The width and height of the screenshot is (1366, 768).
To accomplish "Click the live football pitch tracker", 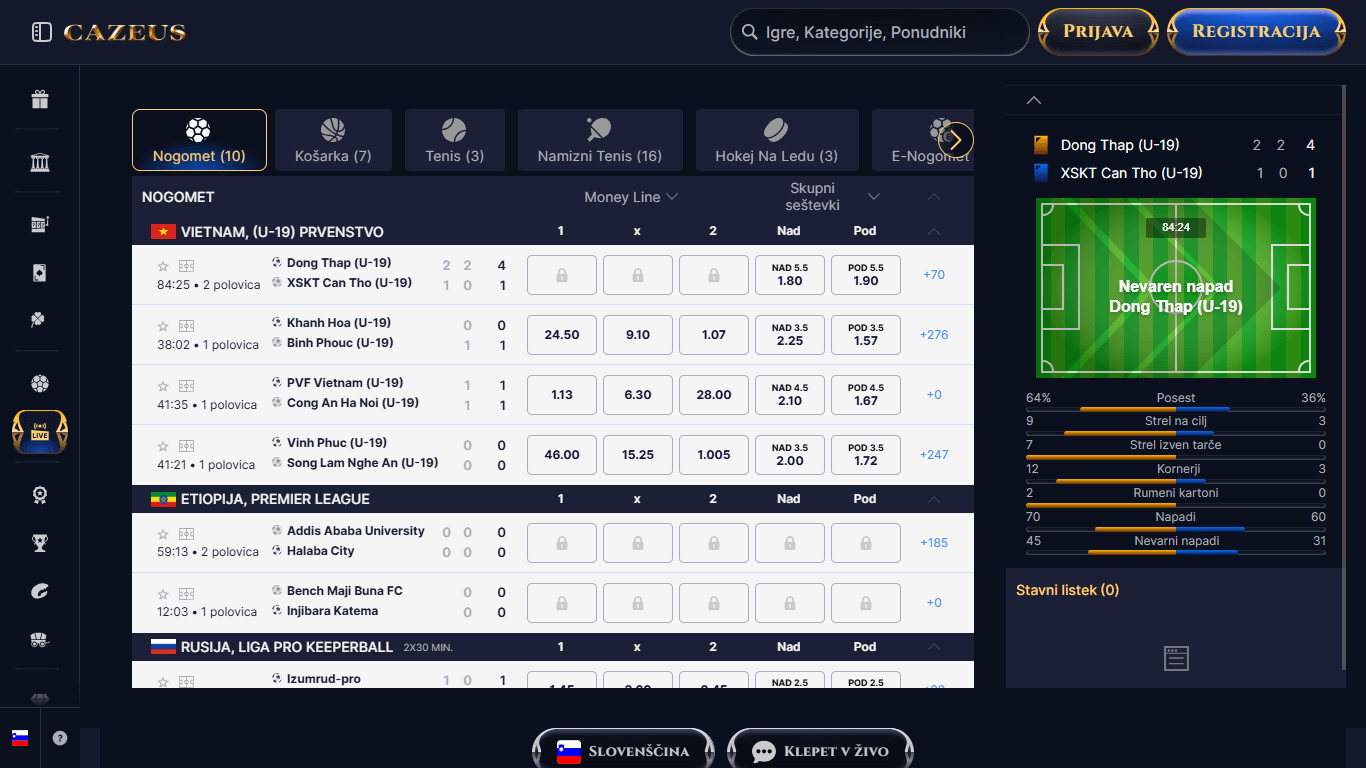I will tap(1176, 288).
